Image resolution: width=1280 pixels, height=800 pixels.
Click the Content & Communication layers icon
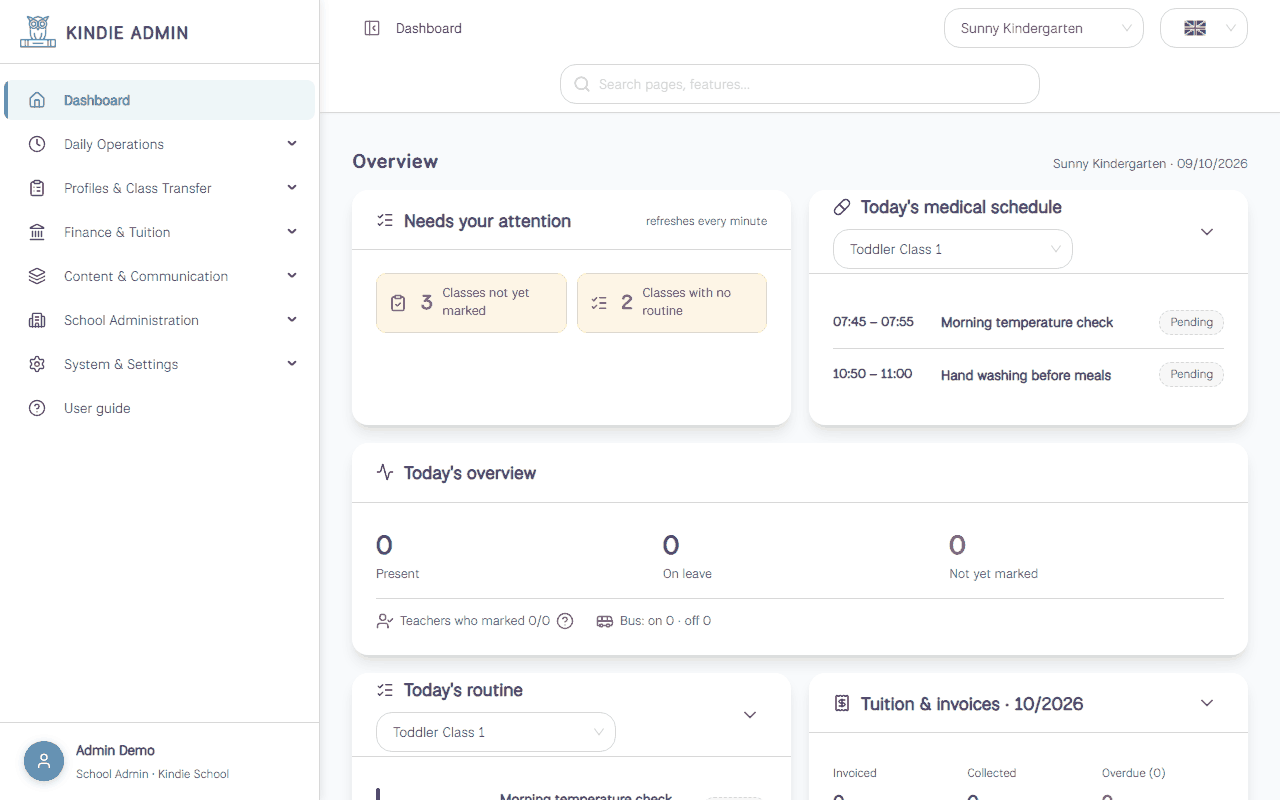point(37,276)
